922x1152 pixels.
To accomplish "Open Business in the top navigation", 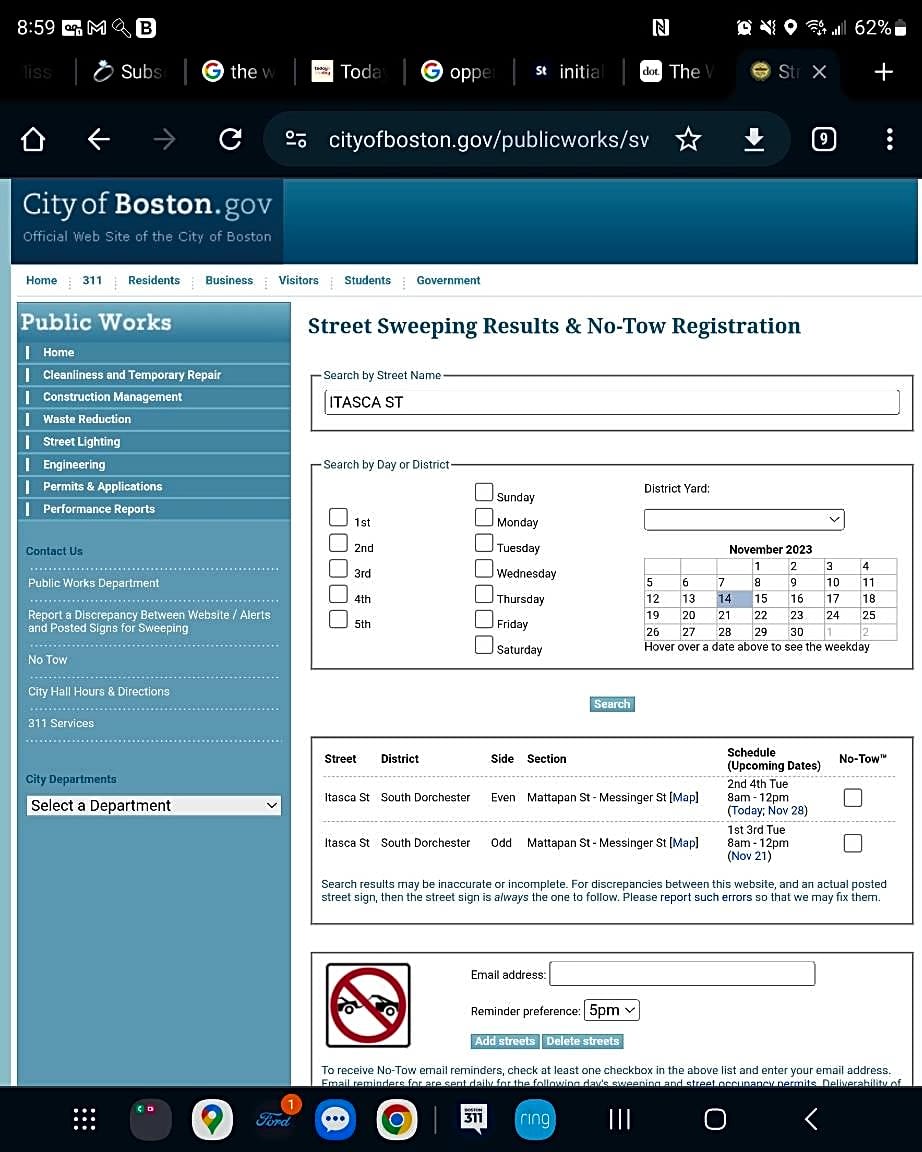I will (229, 280).
